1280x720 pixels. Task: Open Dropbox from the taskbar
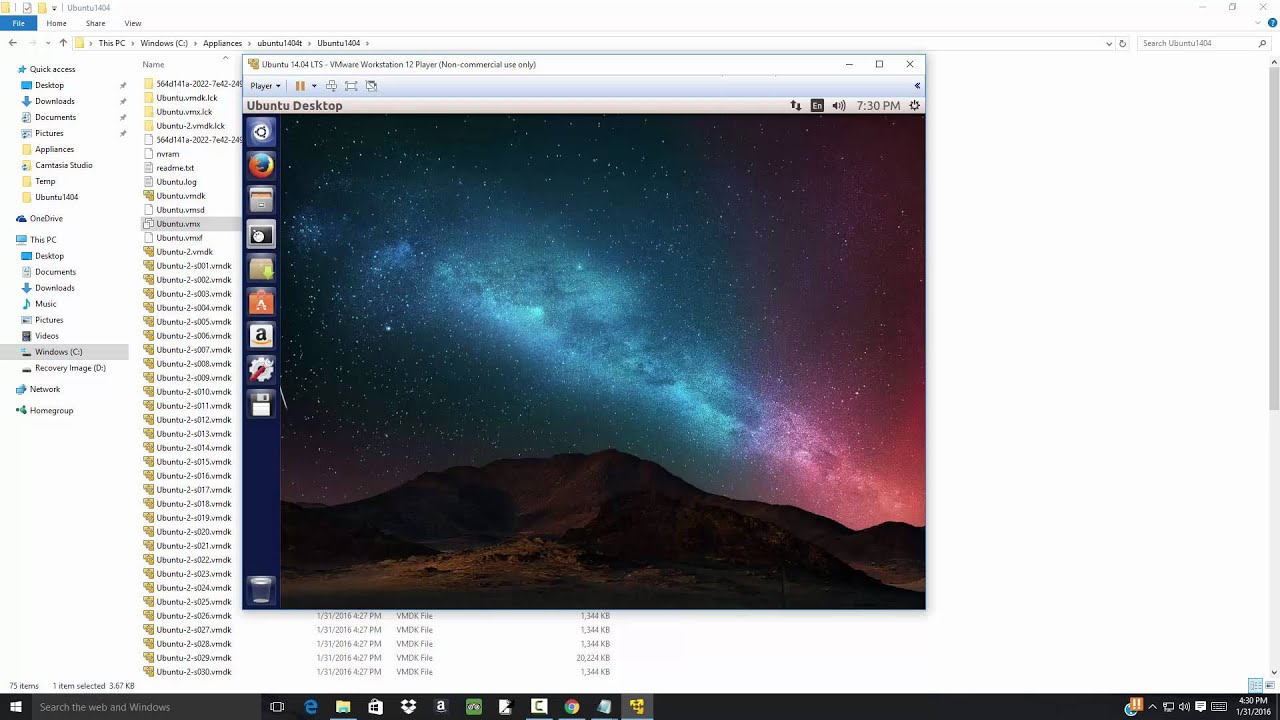(408, 707)
